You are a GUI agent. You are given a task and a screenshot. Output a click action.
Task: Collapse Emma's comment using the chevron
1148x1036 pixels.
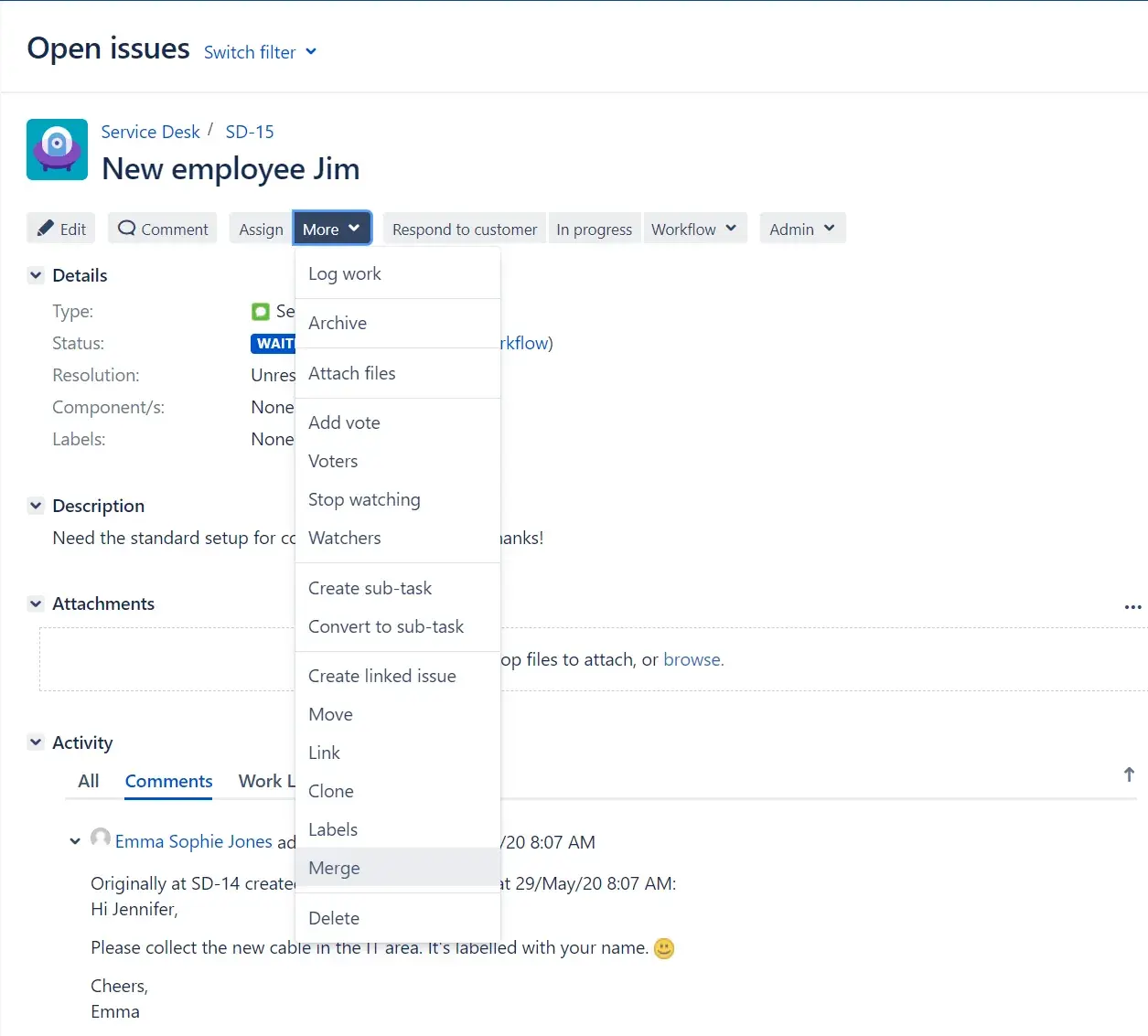75,841
